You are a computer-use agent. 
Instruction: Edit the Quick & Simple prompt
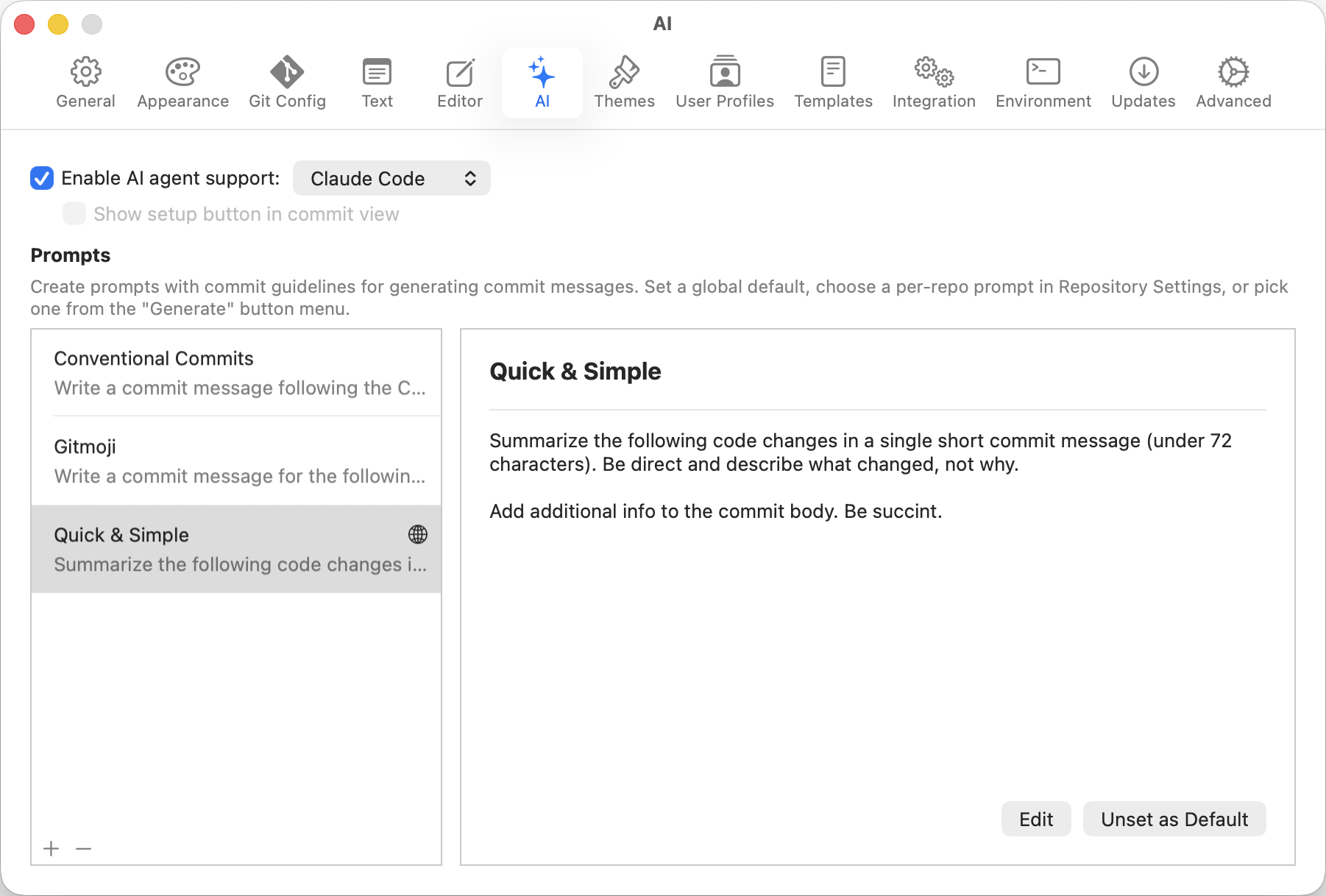tap(1036, 819)
